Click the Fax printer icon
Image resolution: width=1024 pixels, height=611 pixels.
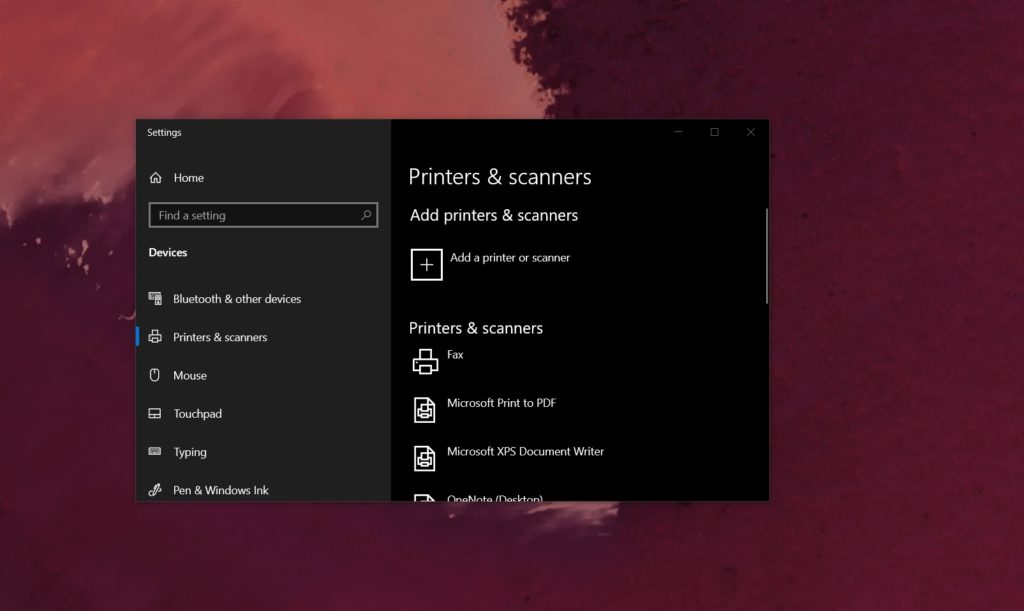[x=425, y=360]
